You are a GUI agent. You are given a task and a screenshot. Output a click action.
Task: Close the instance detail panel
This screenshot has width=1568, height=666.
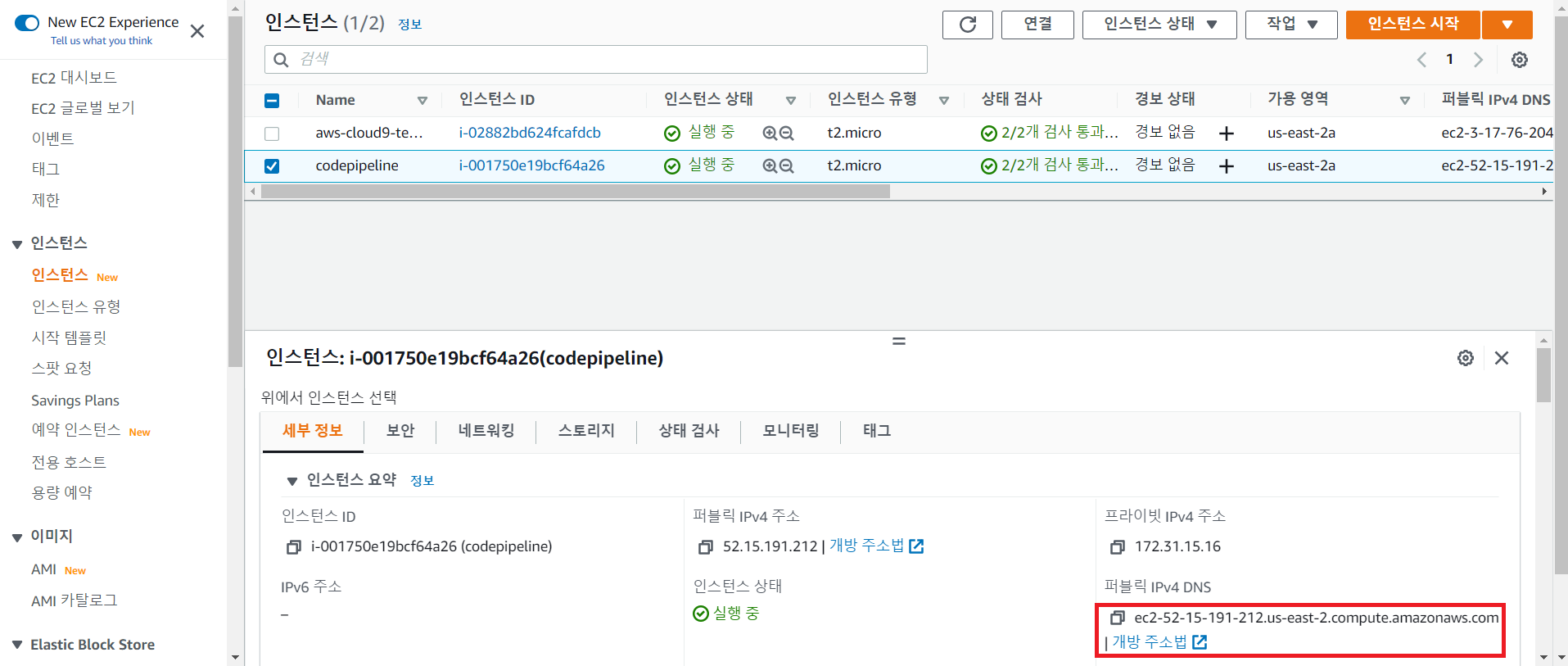[1502, 358]
